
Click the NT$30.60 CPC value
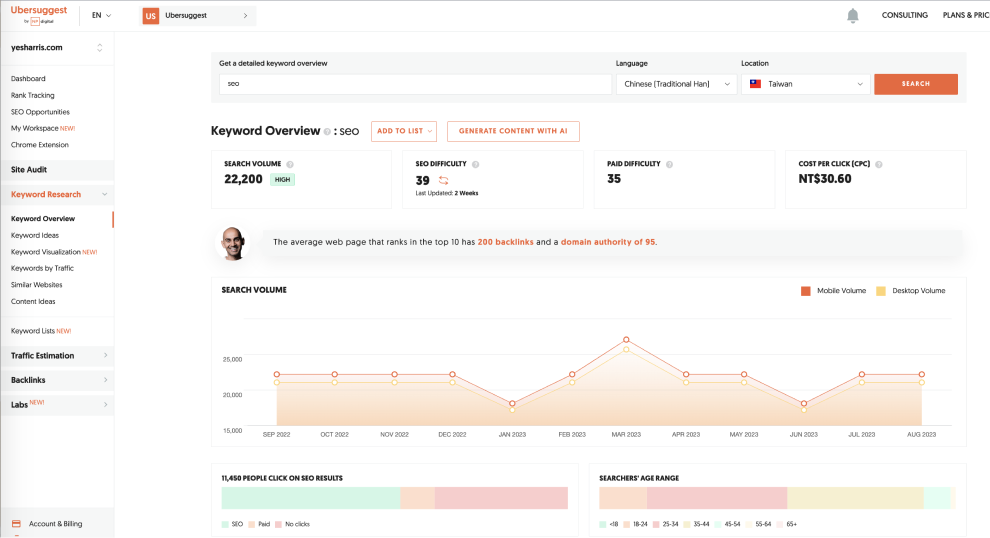(x=825, y=179)
